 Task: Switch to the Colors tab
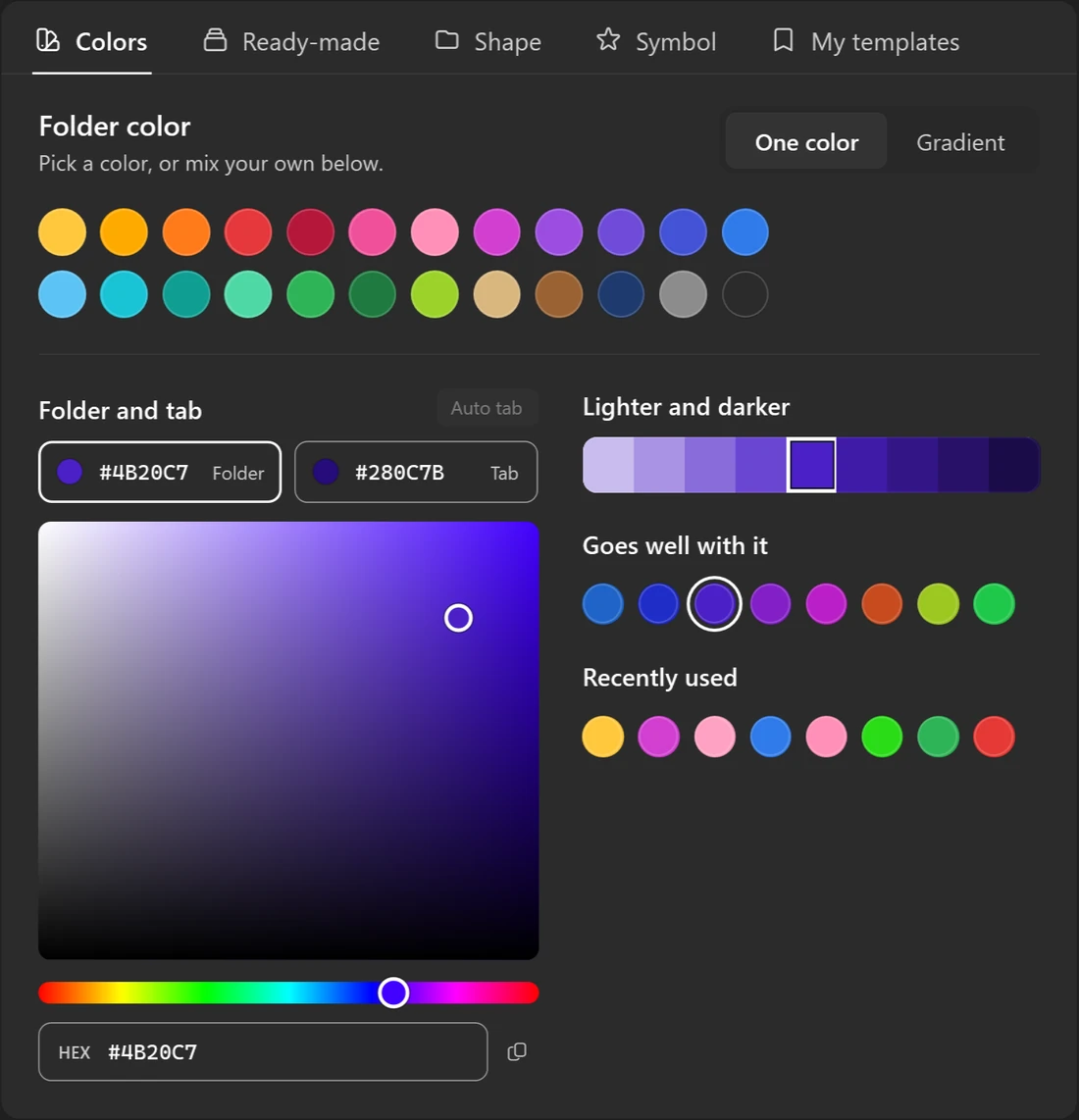(92, 41)
